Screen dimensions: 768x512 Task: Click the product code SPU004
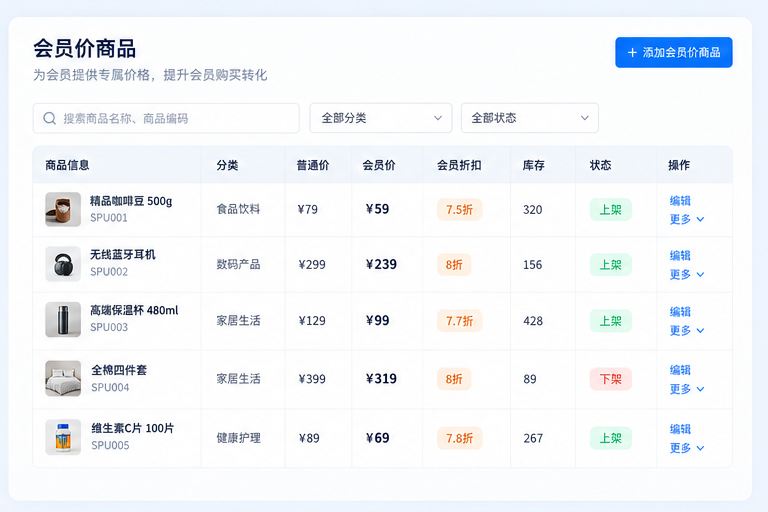(110, 388)
